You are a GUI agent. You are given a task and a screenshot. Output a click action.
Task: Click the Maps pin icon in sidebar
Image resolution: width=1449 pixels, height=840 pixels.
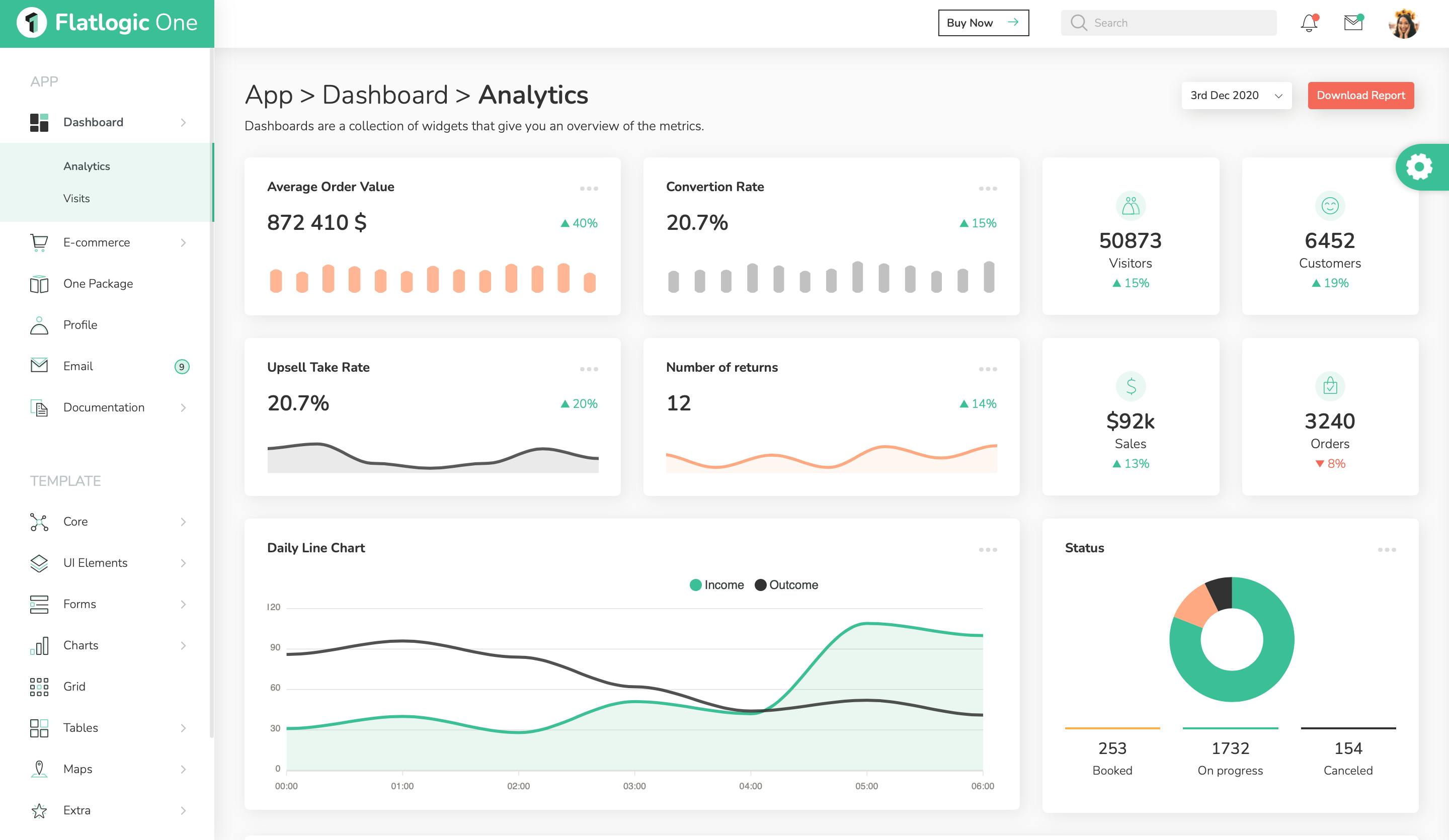click(x=39, y=769)
